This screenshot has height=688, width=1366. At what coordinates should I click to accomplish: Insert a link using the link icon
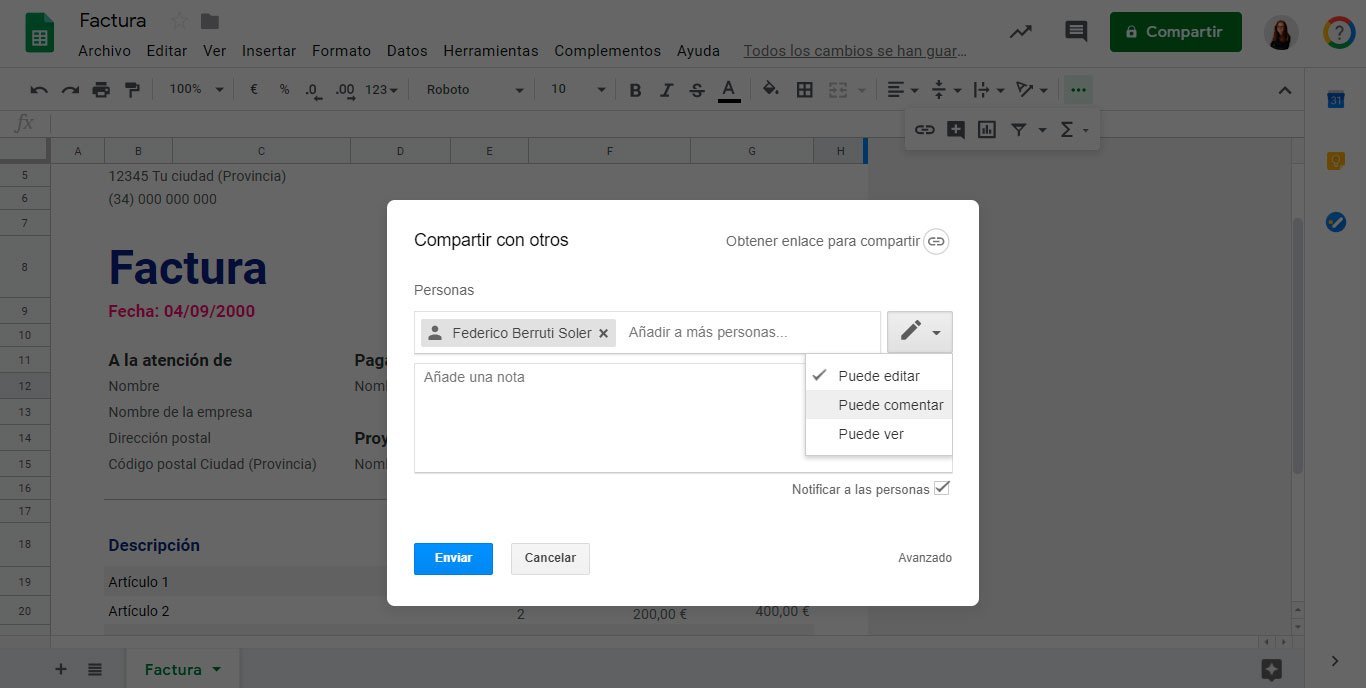click(923, 129)
